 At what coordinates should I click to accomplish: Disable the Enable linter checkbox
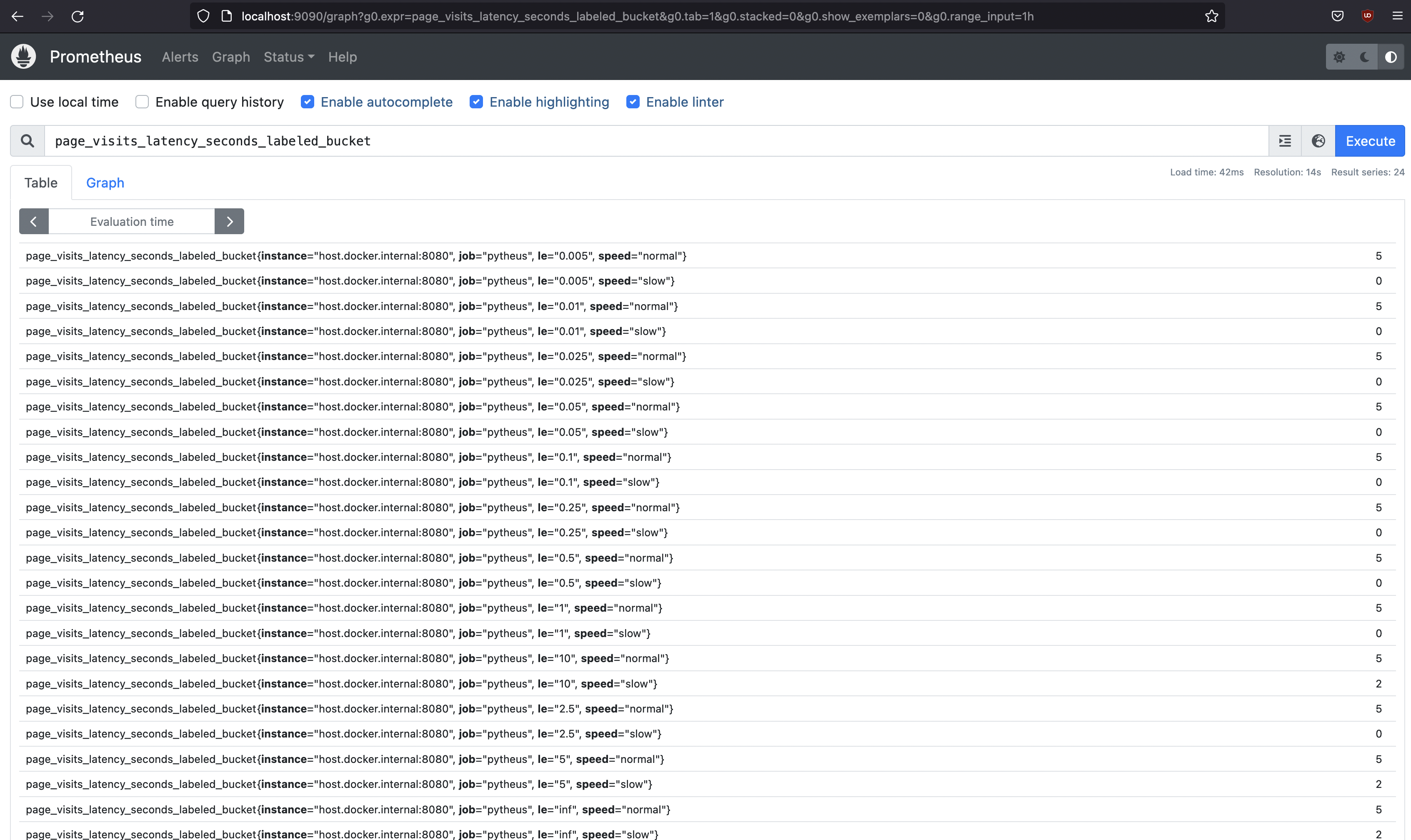633,102
